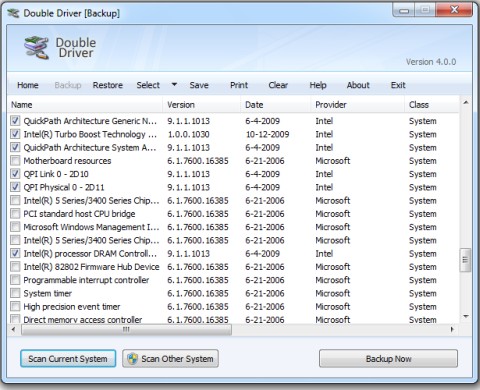Image resolution: width=480 pixels, height=390 pixels.
Task: Check the Motherboard resources checkbox
Action: [15, 161]
